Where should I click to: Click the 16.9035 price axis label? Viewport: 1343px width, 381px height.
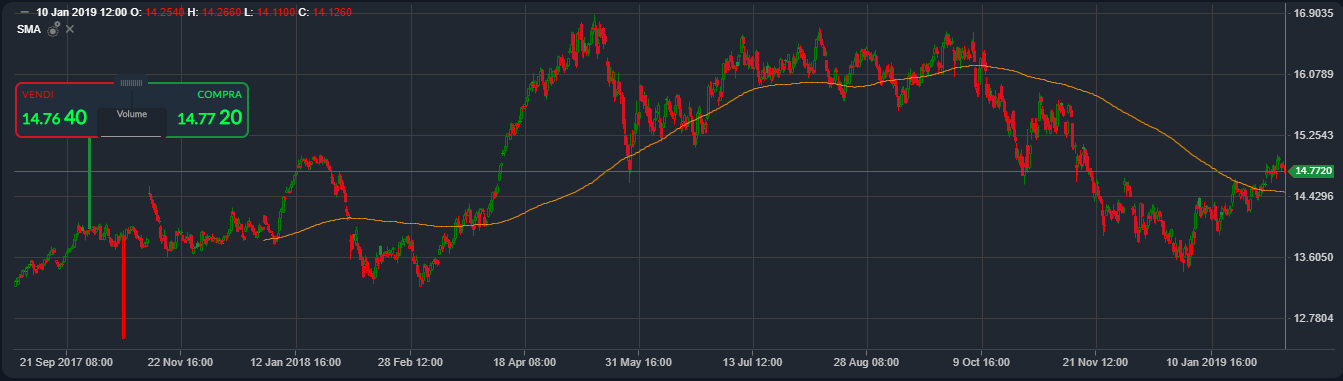point(1314,13)
